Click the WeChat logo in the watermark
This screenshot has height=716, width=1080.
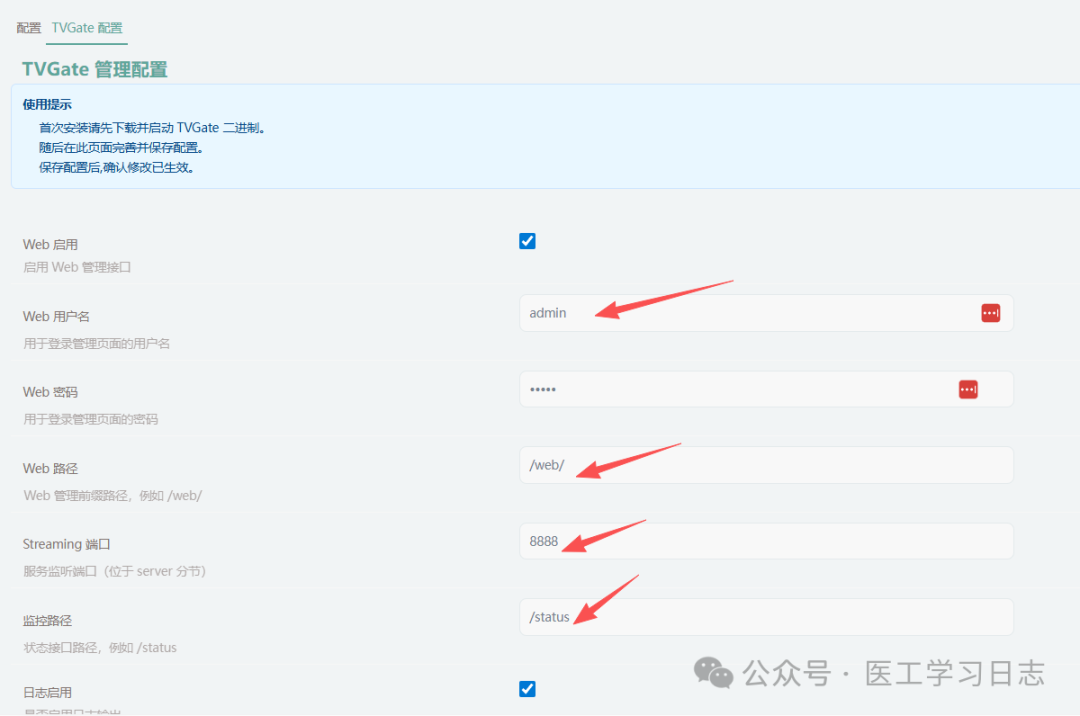[714, 673]
